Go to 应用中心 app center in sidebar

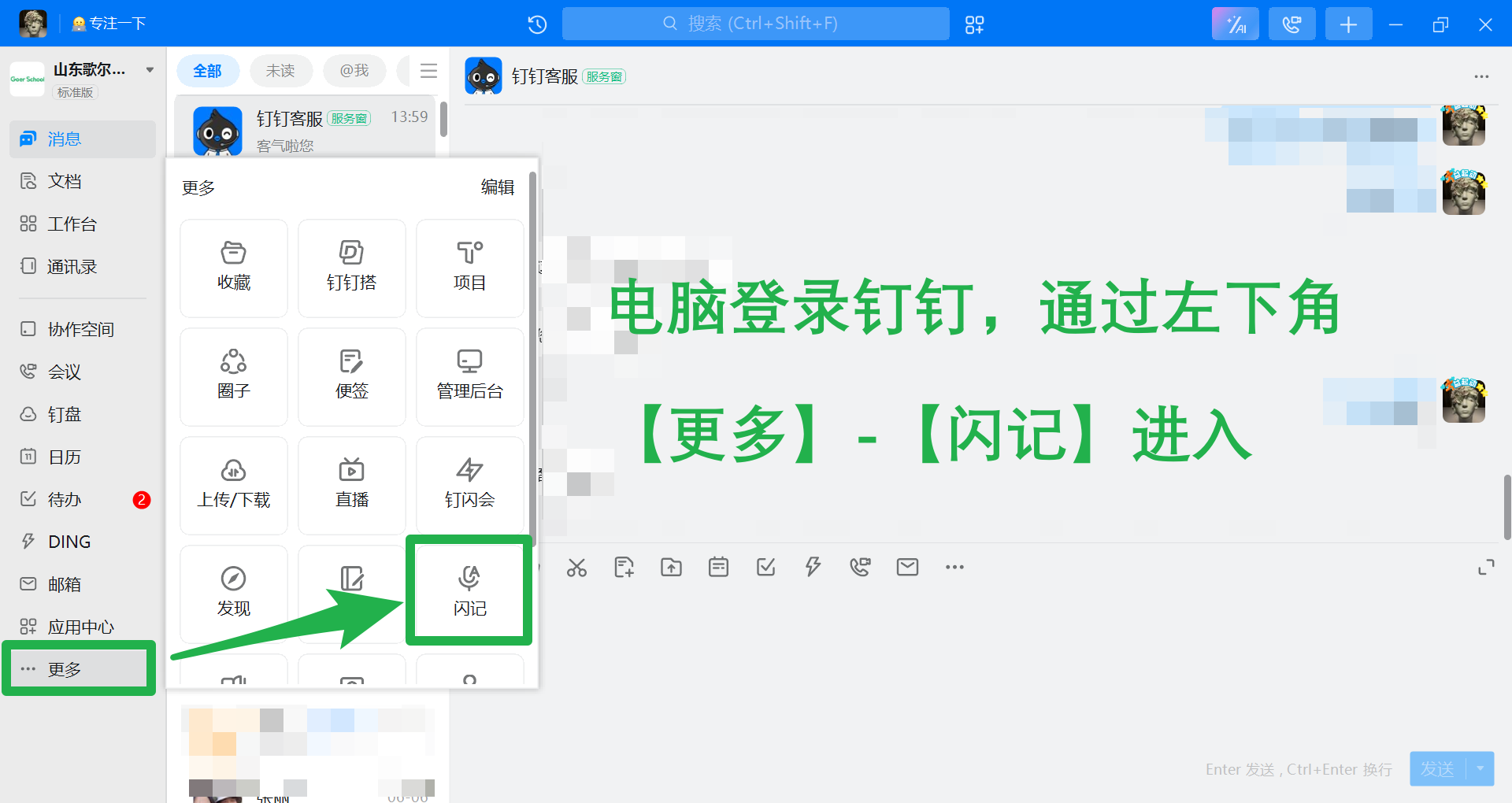coord(83,627)
